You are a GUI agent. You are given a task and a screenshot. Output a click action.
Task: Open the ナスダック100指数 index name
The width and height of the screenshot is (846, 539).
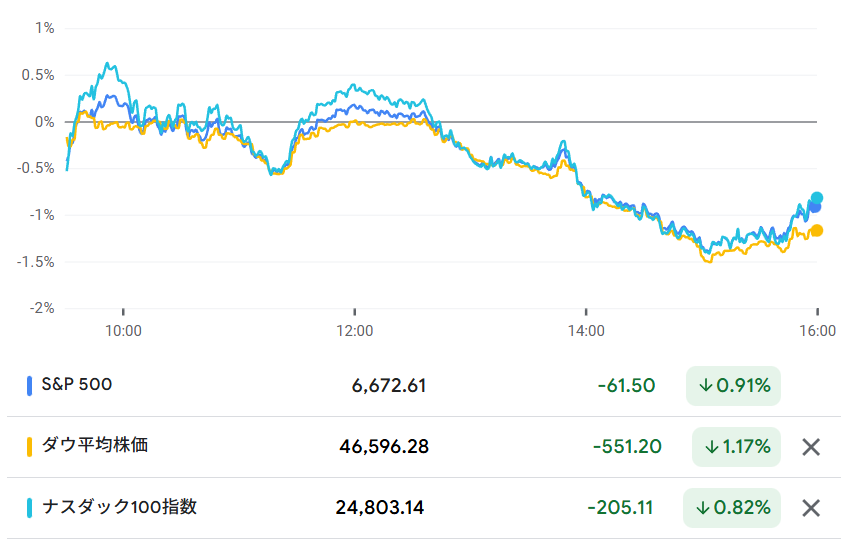coord(118,507)
